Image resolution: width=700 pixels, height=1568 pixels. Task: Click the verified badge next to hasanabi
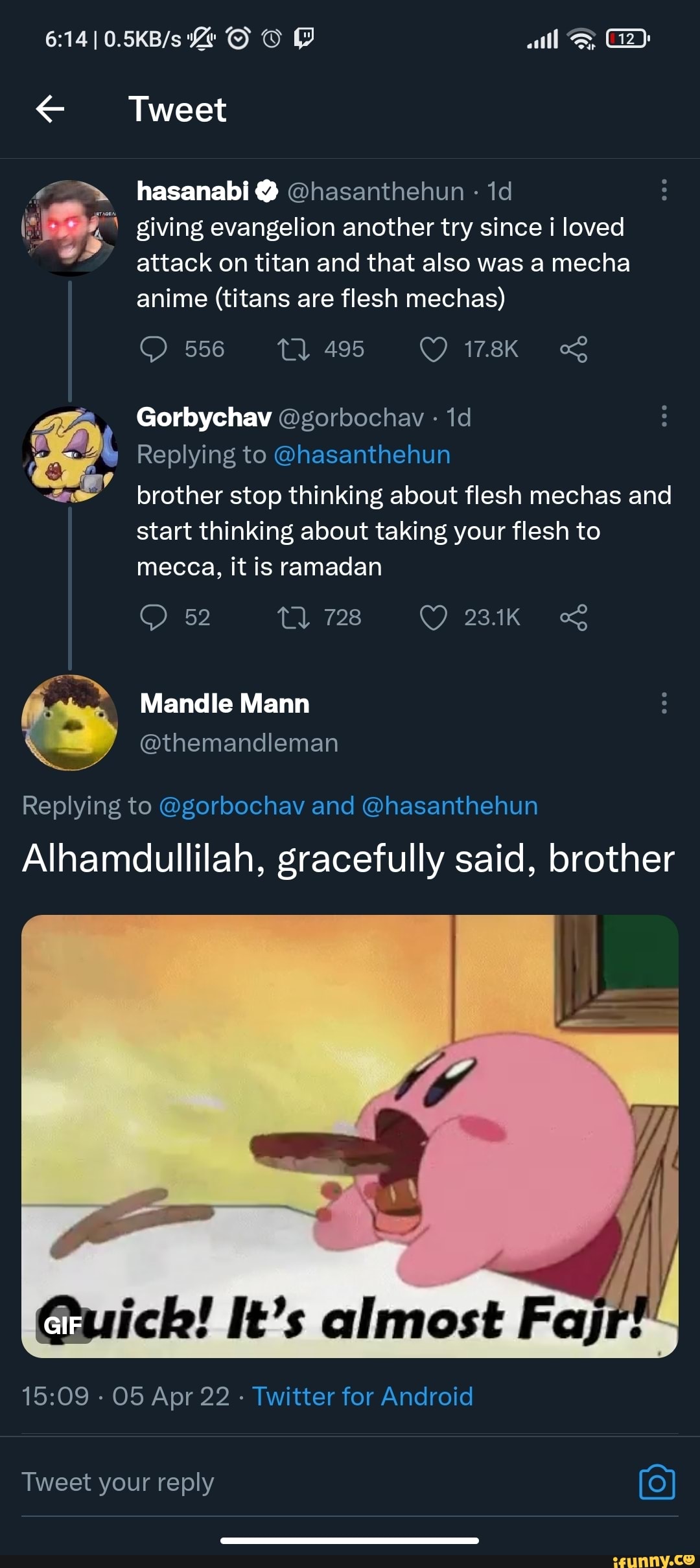tap(266, 192)
